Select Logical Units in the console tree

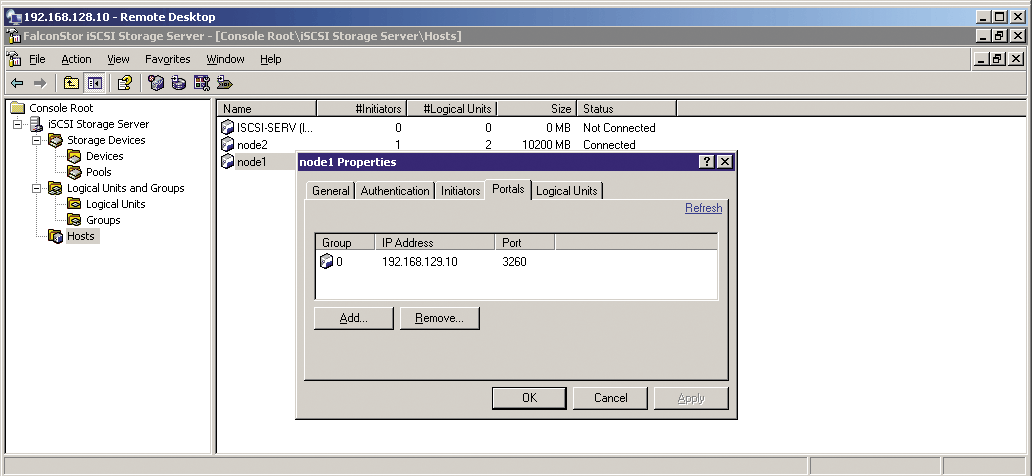coord(116,204)
